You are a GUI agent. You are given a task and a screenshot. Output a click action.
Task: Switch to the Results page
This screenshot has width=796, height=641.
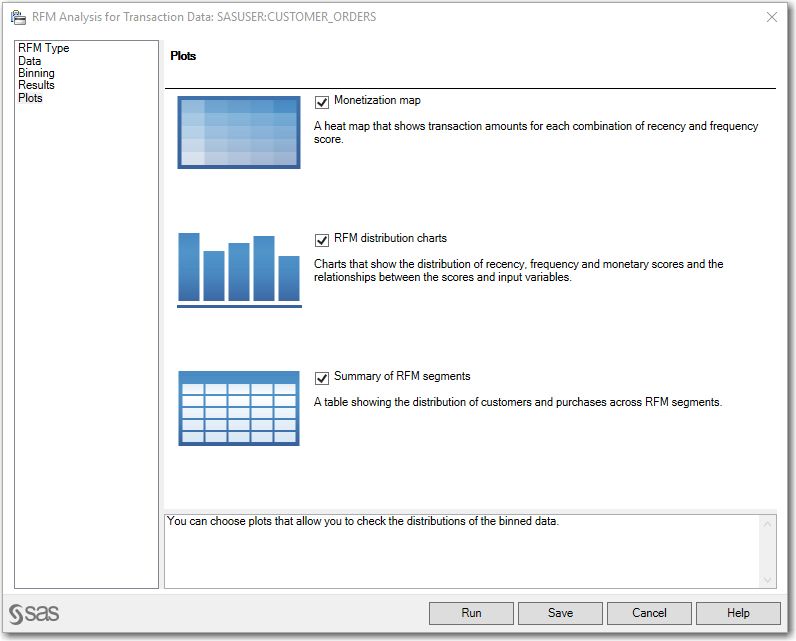[x=36, y=85]
